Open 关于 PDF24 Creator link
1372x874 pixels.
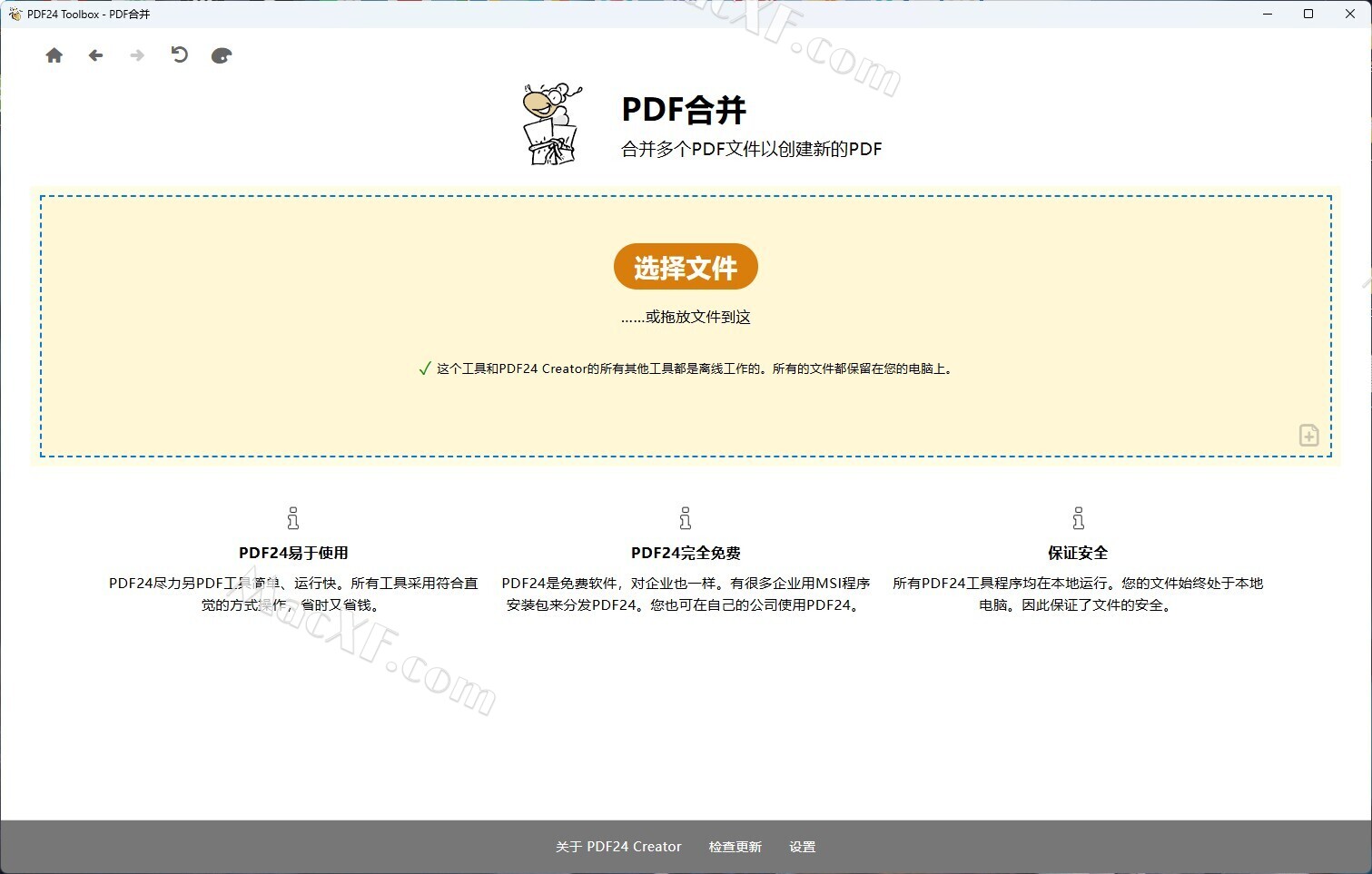click(x=618, y=847)
